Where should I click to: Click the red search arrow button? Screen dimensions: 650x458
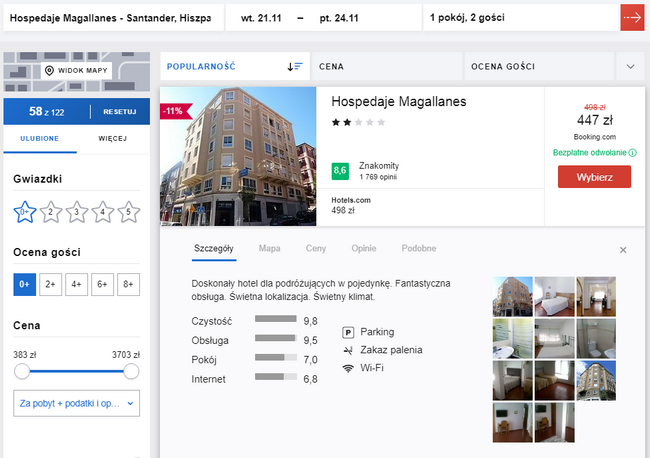pyautogui.click(x=632, y=17)
